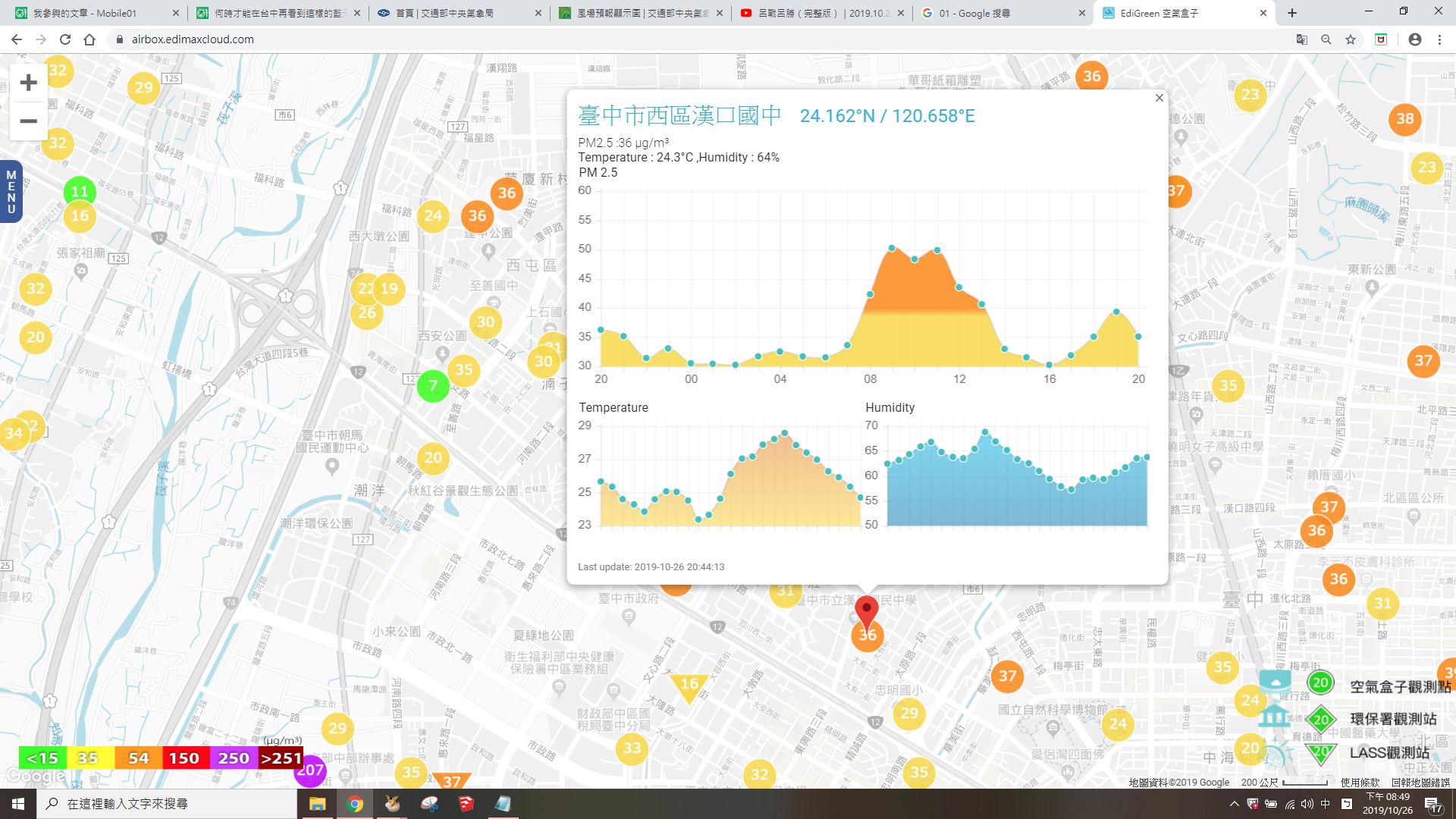This screenshot has height=819, width=1456.
Task: Click the 回報地圖錯誤 report link
Action: tap(1420, 782)
